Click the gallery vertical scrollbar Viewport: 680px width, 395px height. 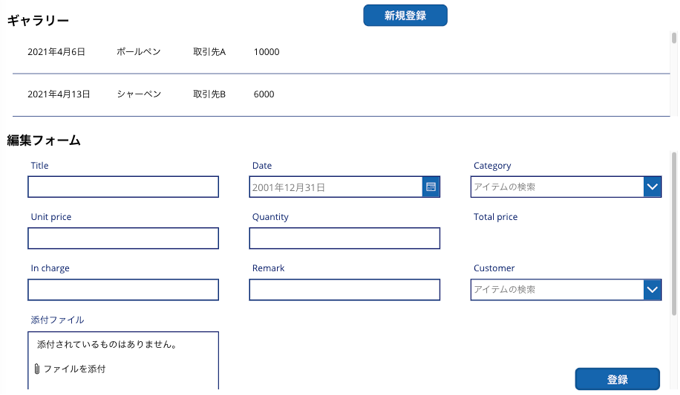coord(674,38)
